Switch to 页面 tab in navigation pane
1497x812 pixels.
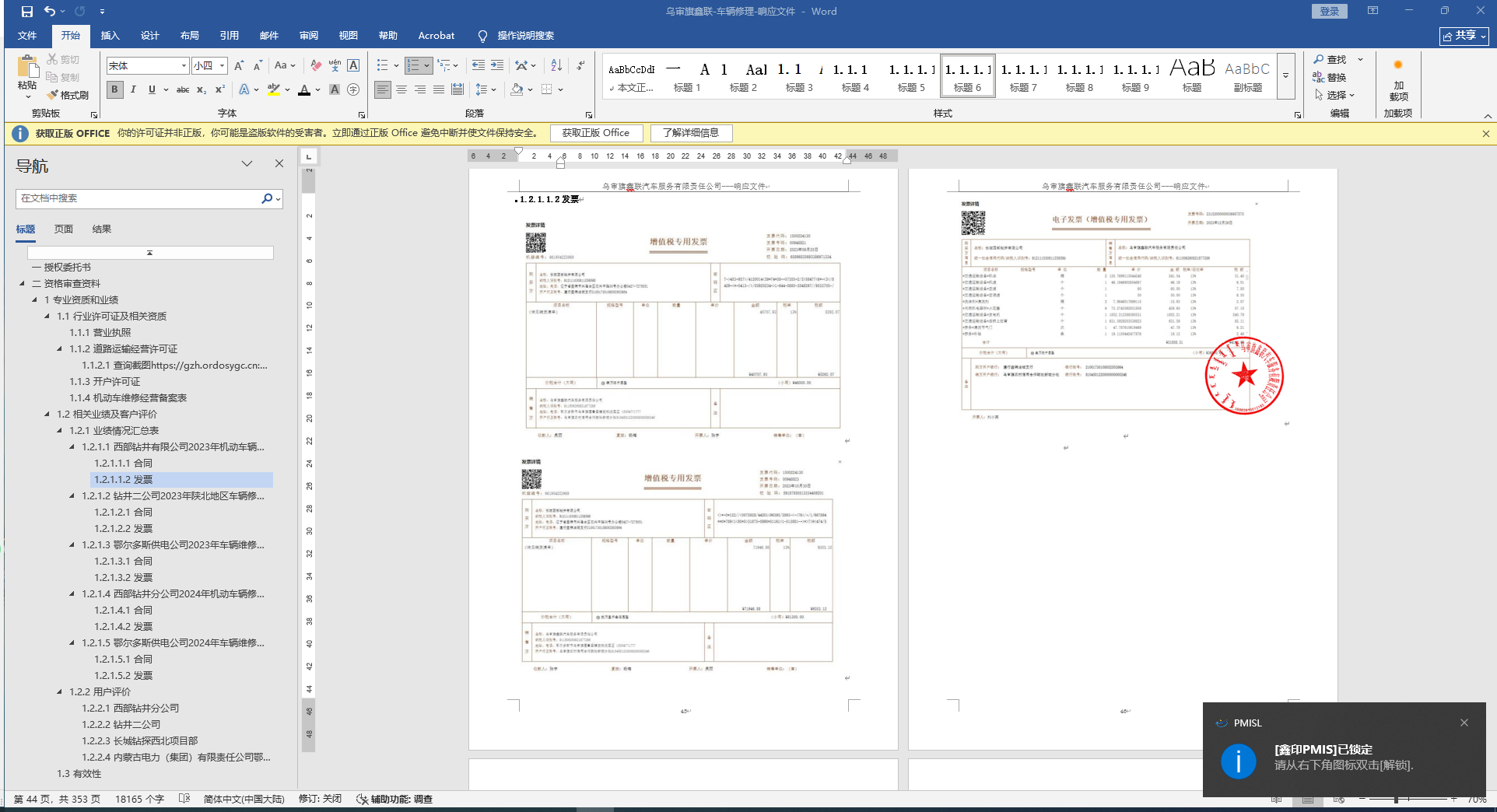click(64, 229)
